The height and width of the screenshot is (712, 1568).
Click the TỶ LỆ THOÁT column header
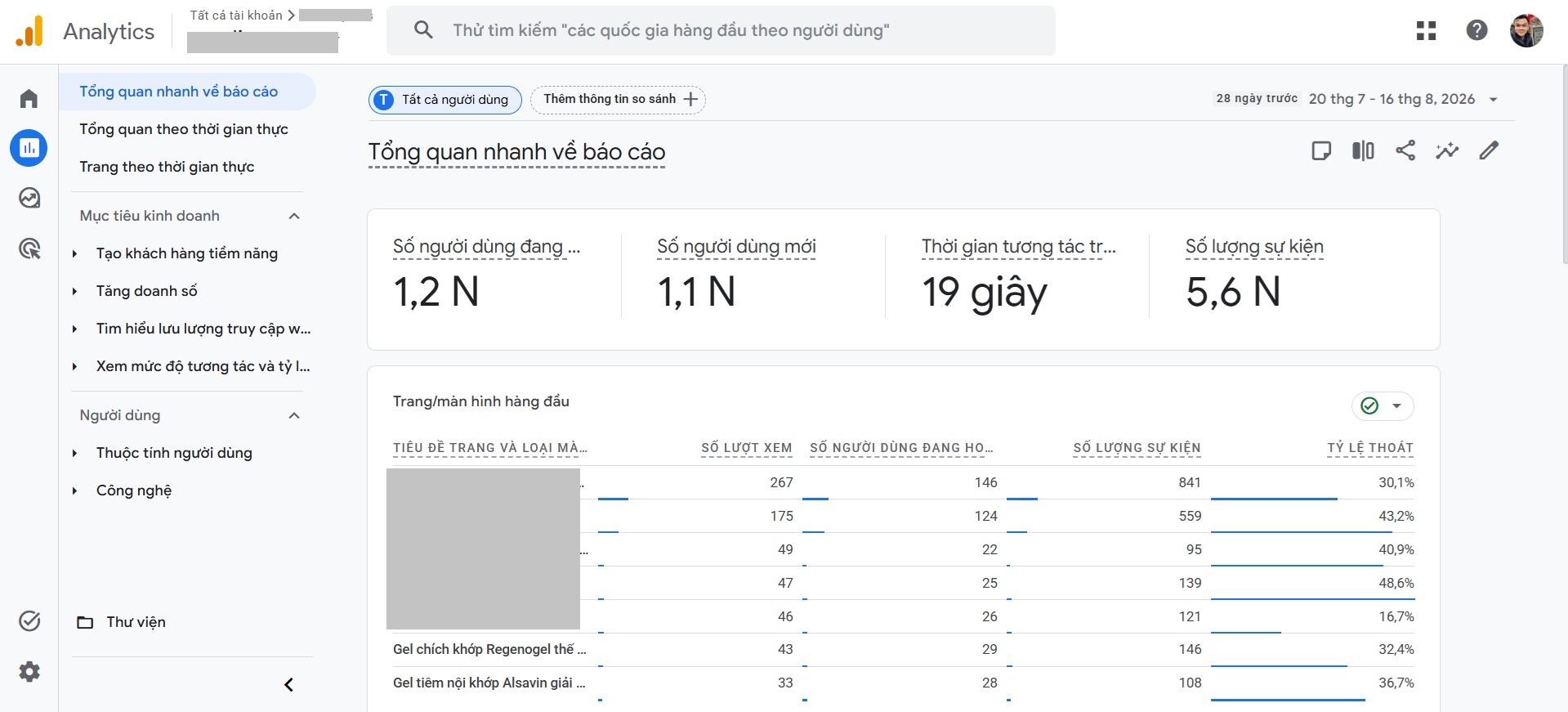click(1370, 448)
